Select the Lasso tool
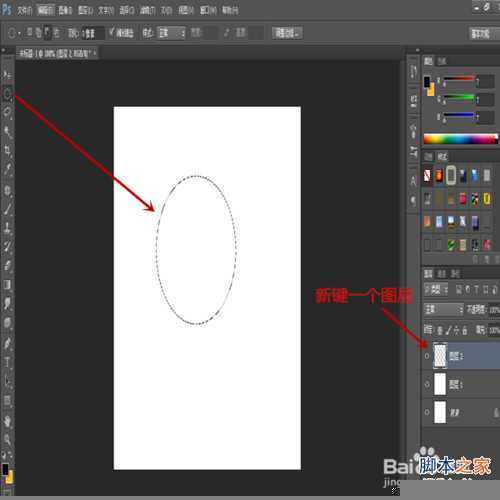This screenshot has height=500, width=500. pyautogui.click(x=7, y=112)
